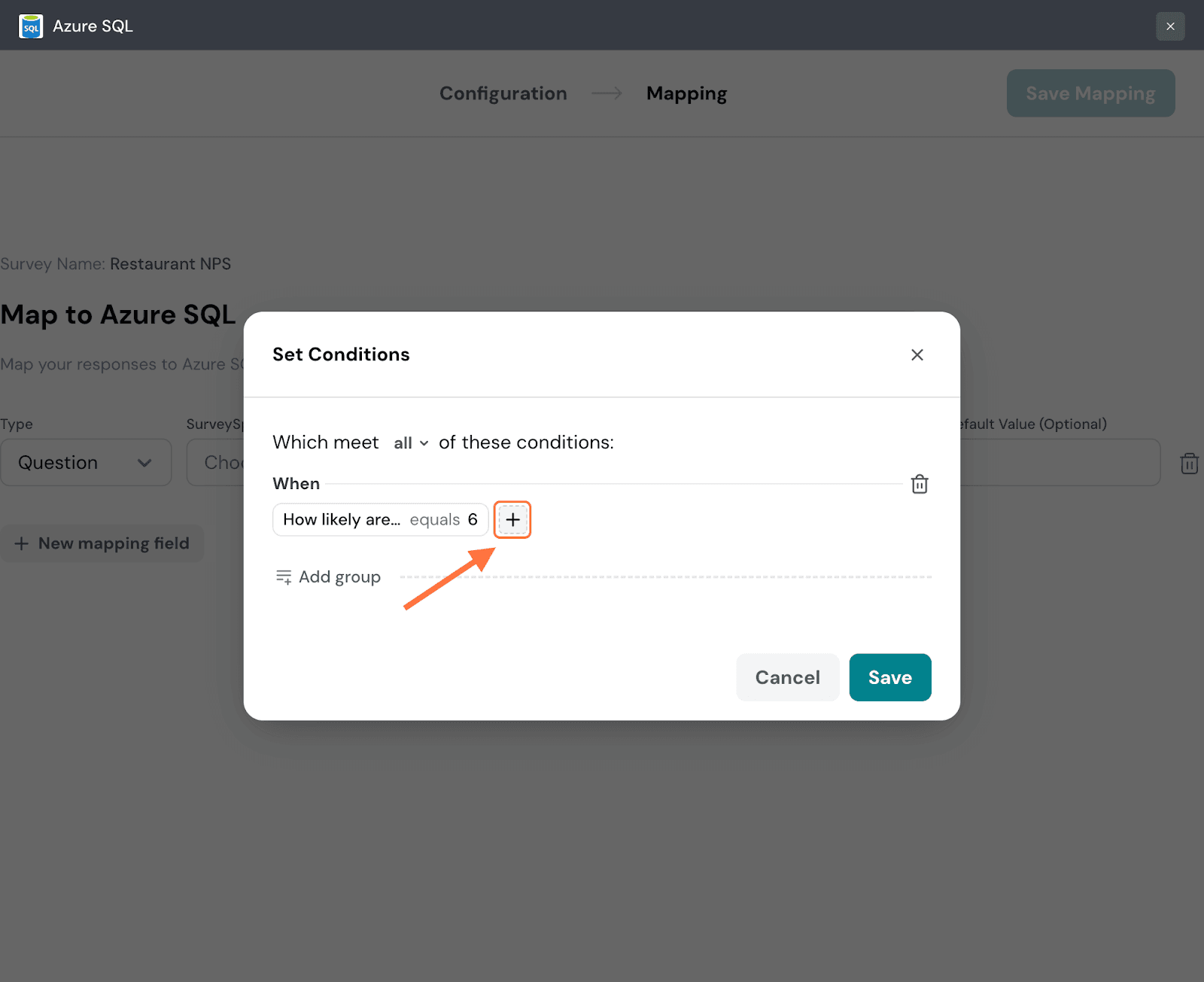Save the conditions

pos(889,677)
